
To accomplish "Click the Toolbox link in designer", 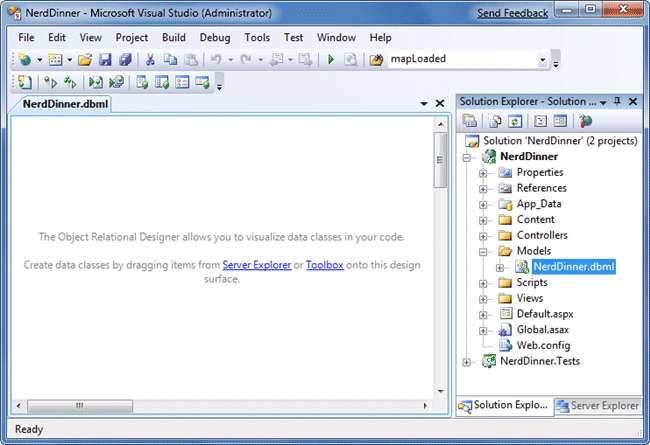I will 325,265.
